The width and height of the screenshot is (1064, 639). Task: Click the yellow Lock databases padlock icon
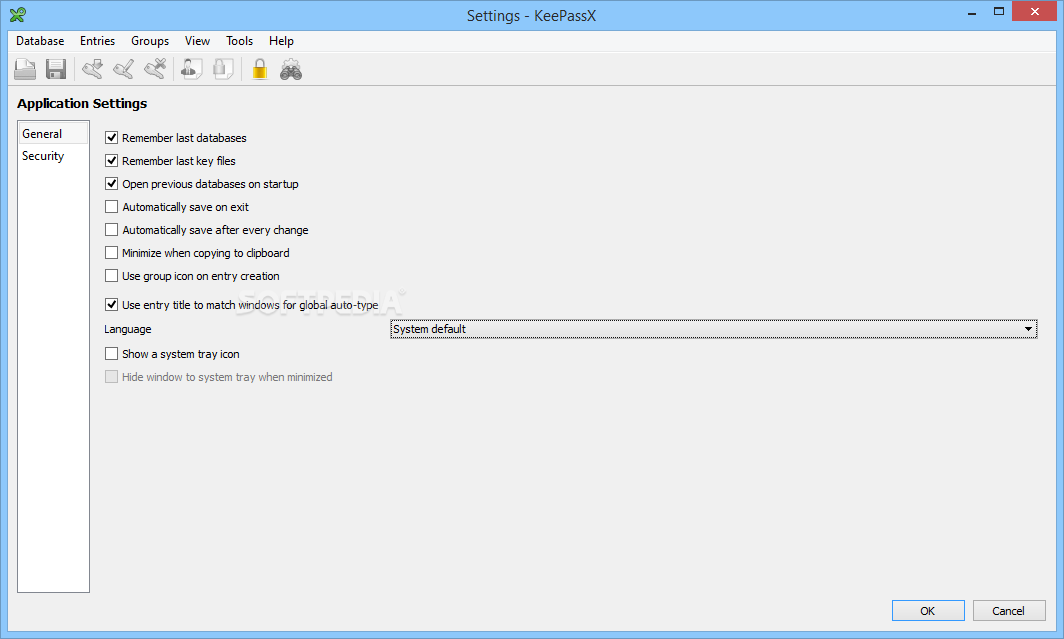pyautogui.click(x=259, y=69)
